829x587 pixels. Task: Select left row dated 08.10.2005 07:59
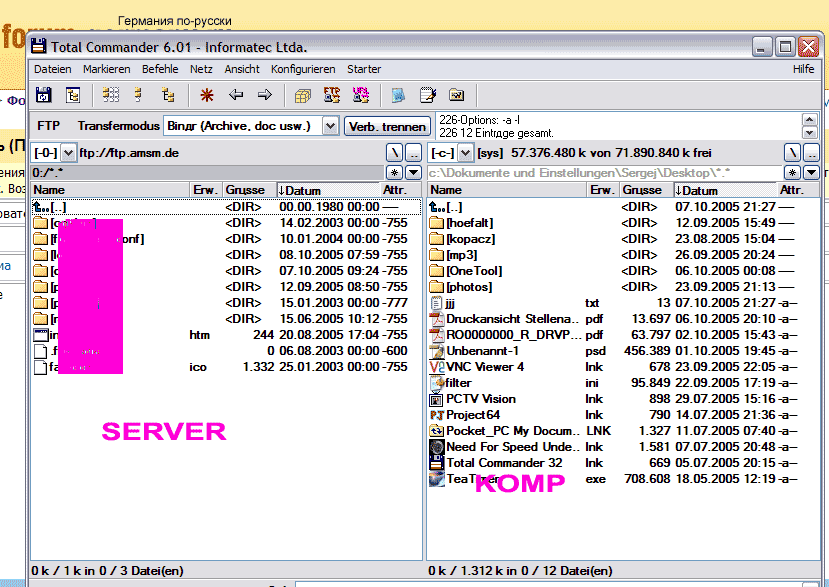(x=226, y=255)
